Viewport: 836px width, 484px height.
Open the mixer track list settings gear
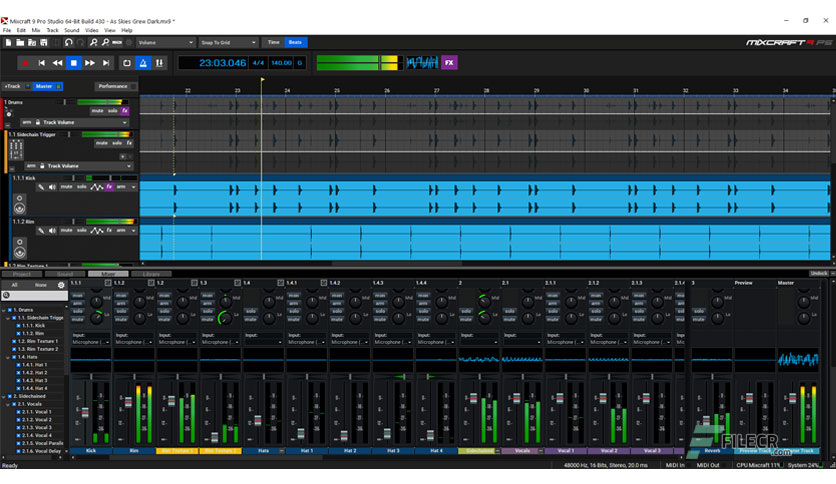(61, 285)
